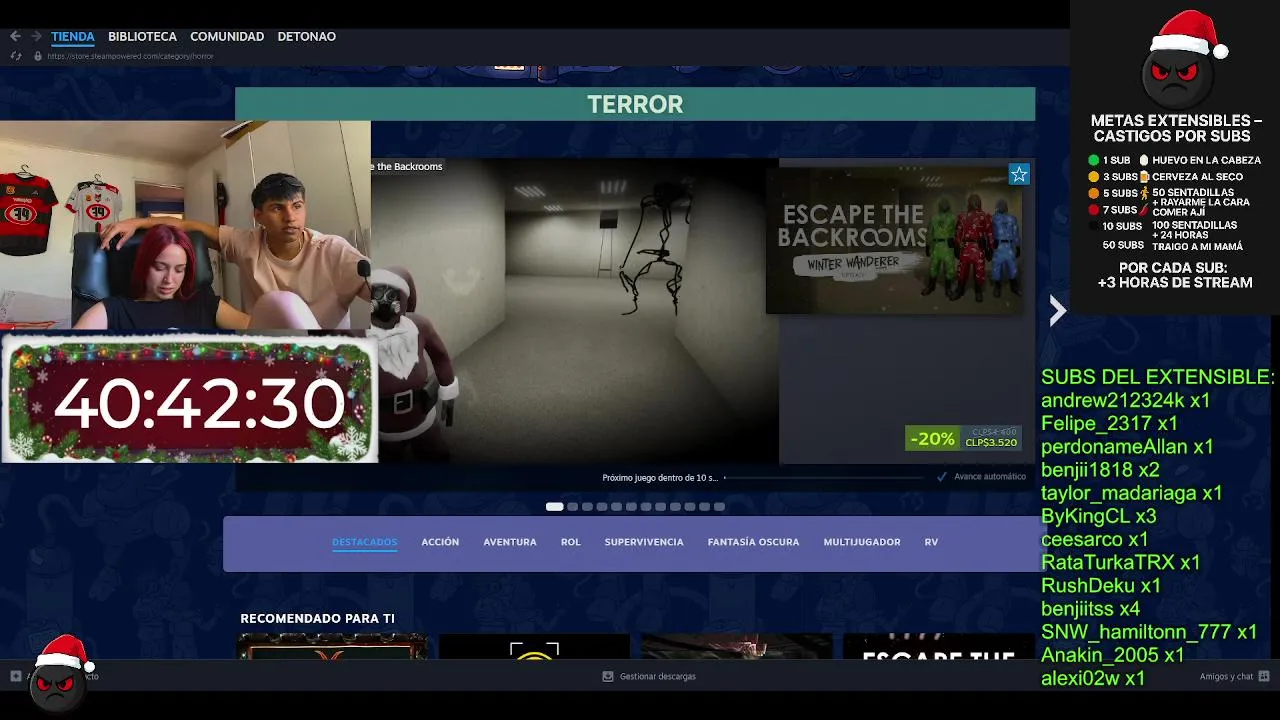1280x720 pixels.
Task: Select the third carousel page dot
Action: point(587,507)
